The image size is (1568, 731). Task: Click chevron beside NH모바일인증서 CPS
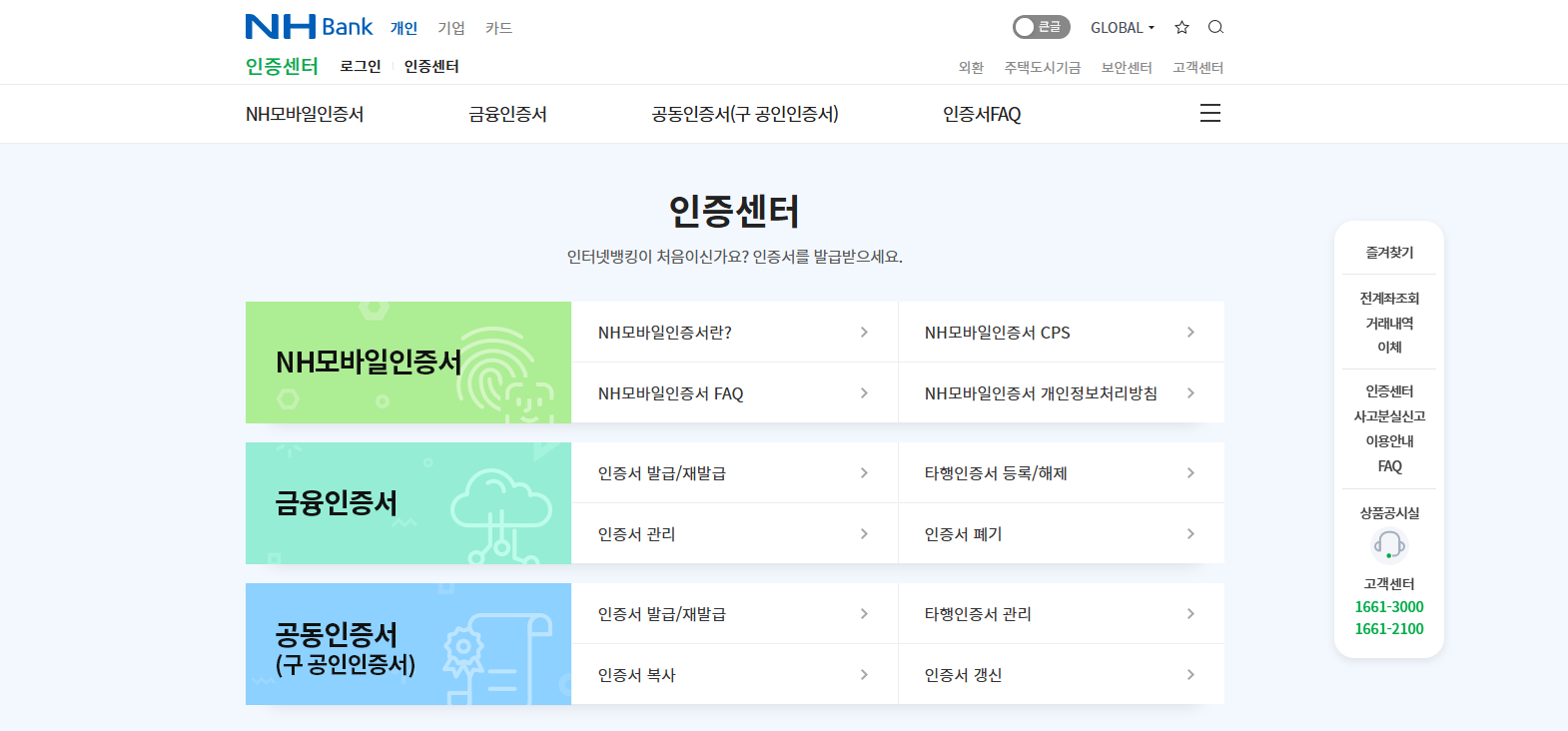1190,333
